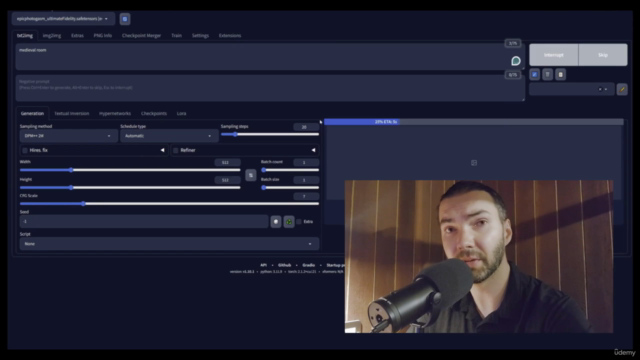
Task: Adjust the Batch size slider
Action: (290, 187)
